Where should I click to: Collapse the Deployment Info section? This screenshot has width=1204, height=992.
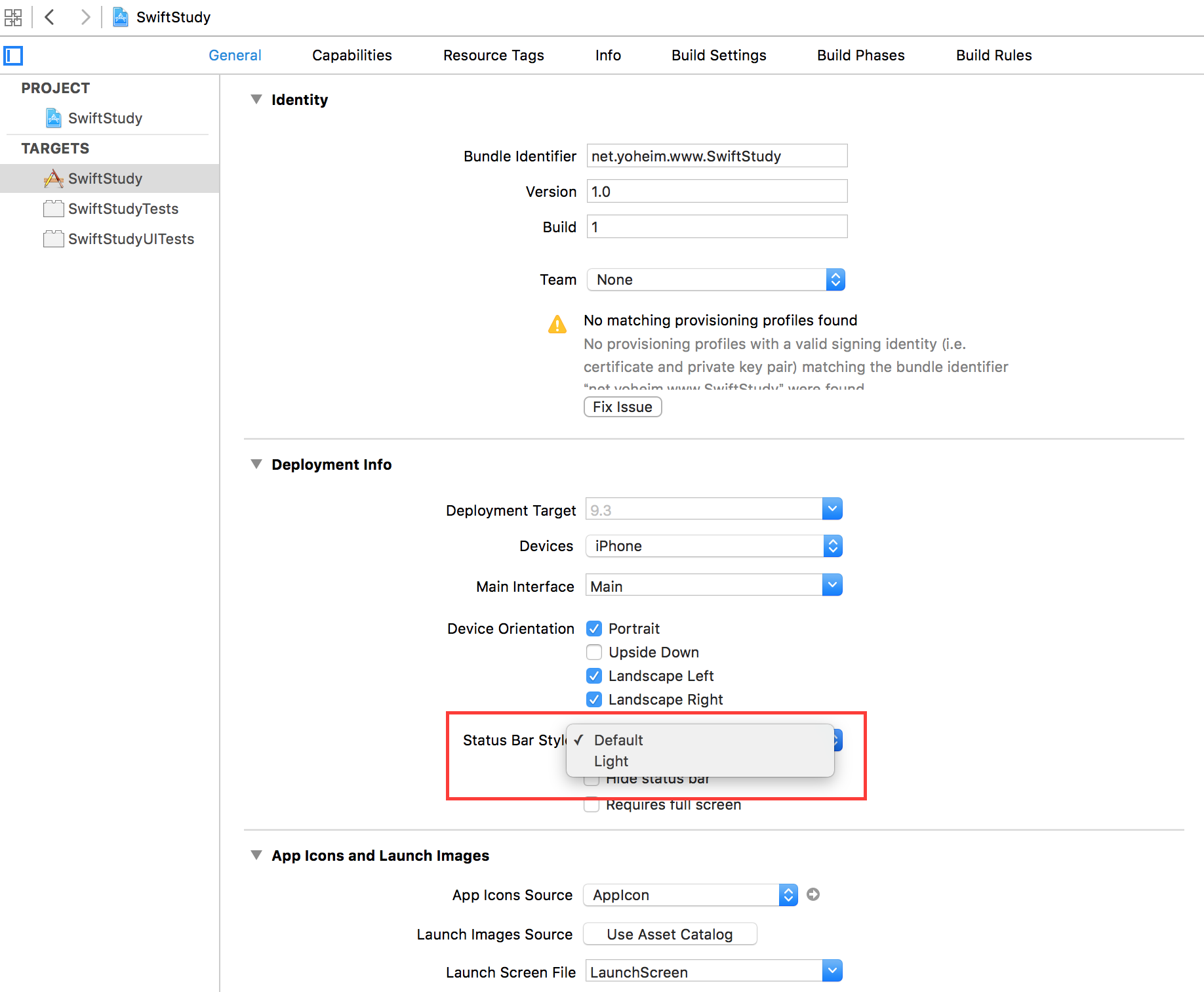[x=256, y=464]
